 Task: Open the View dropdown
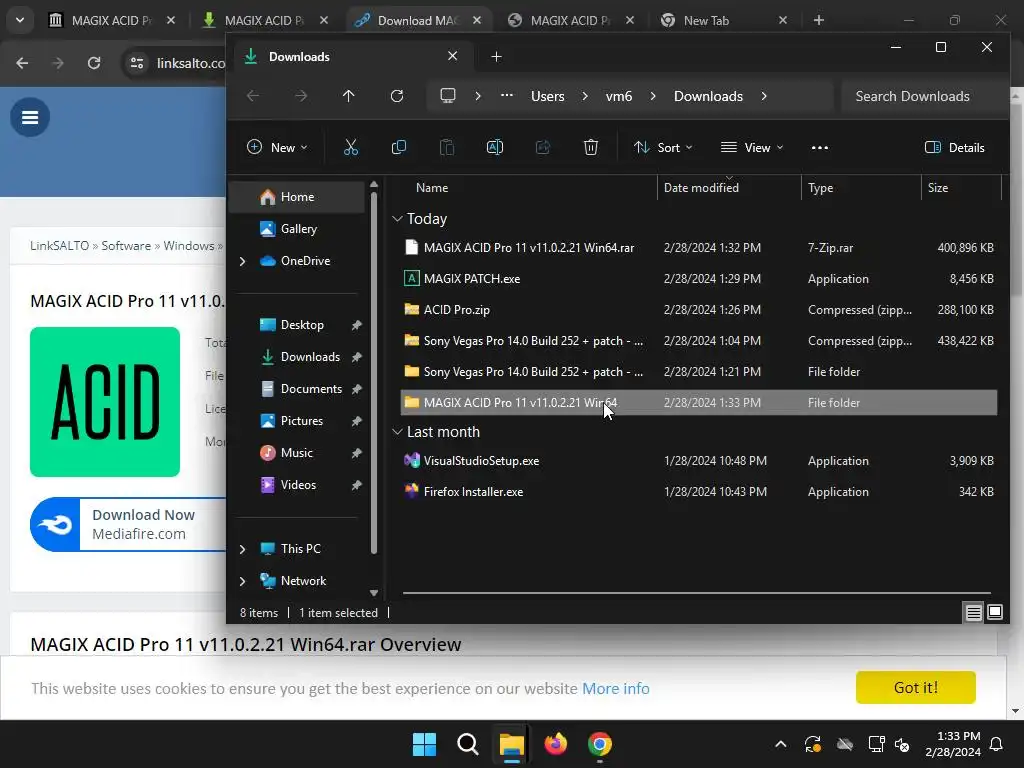[752, 148]
